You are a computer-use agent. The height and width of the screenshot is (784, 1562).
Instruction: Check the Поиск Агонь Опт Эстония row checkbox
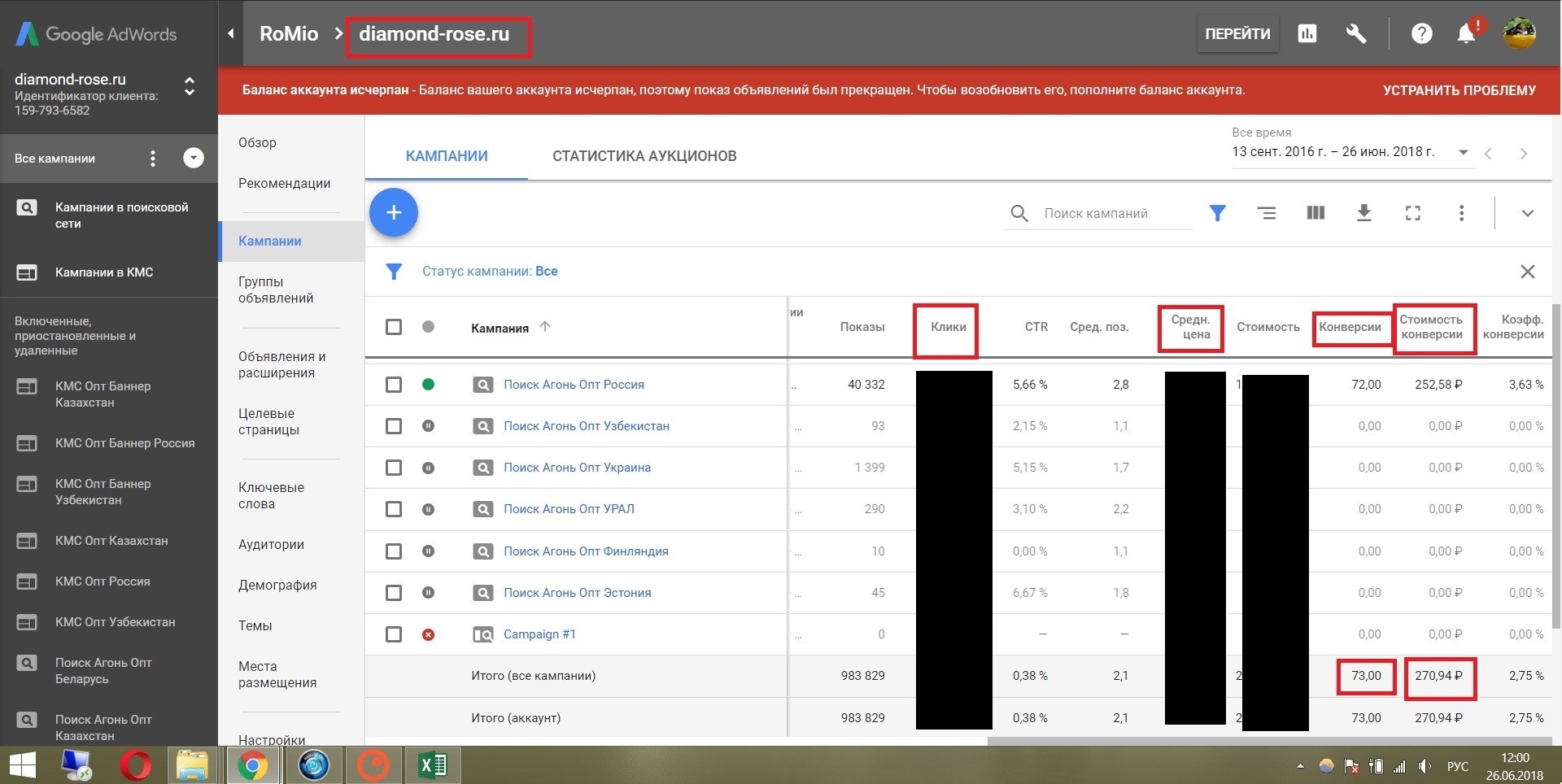pyautogui.click(x=394, y=593)
